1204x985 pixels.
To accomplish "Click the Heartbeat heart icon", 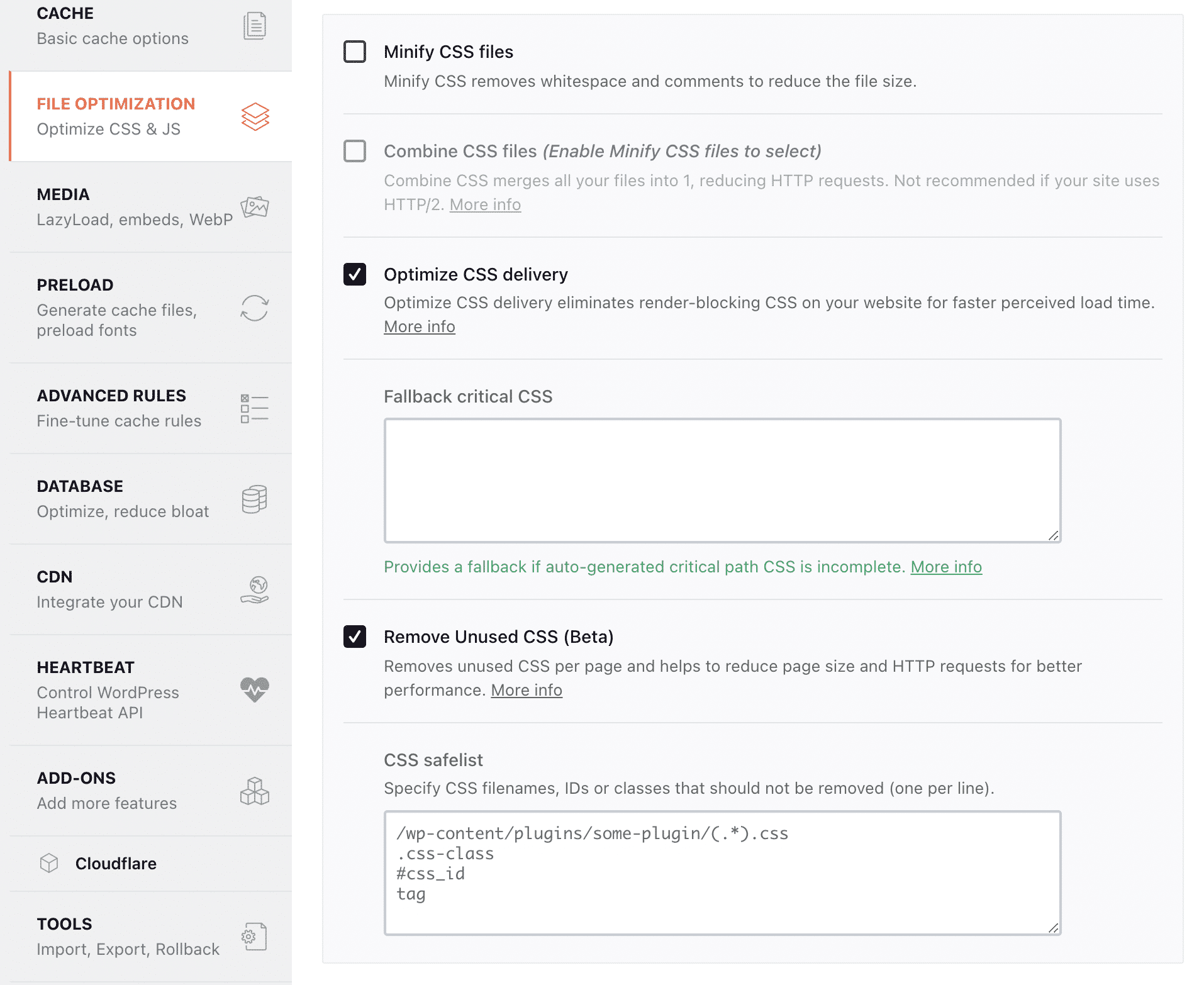I will pos(254,690).
